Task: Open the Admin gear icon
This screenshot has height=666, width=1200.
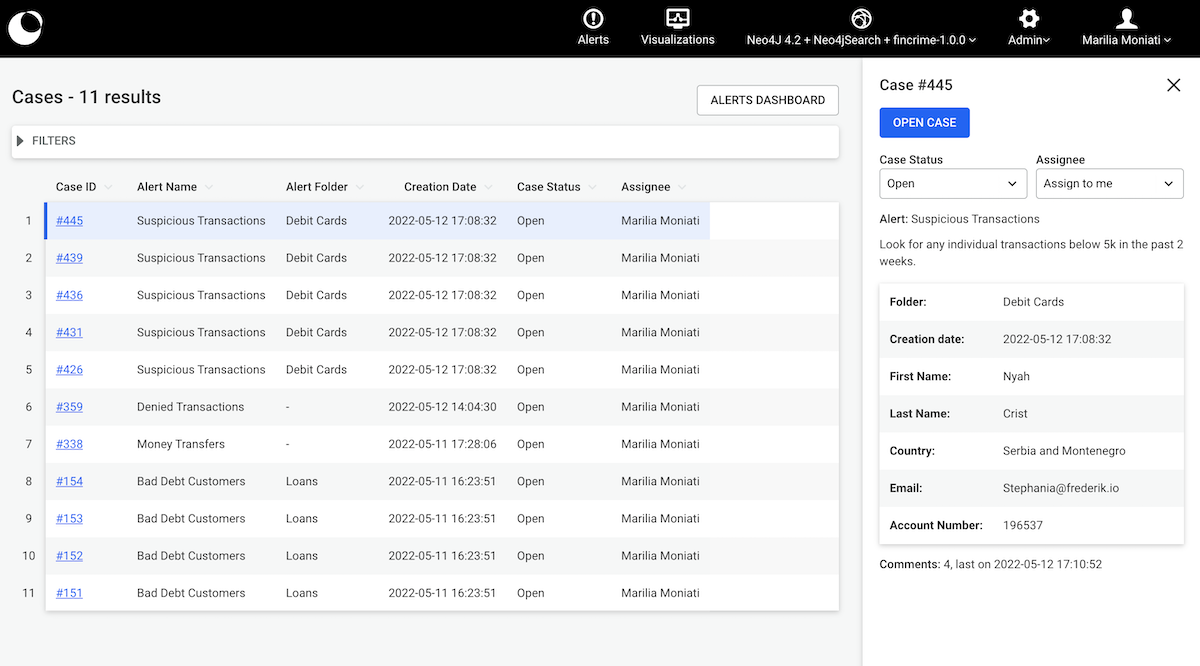Action: click(1029, 18)
